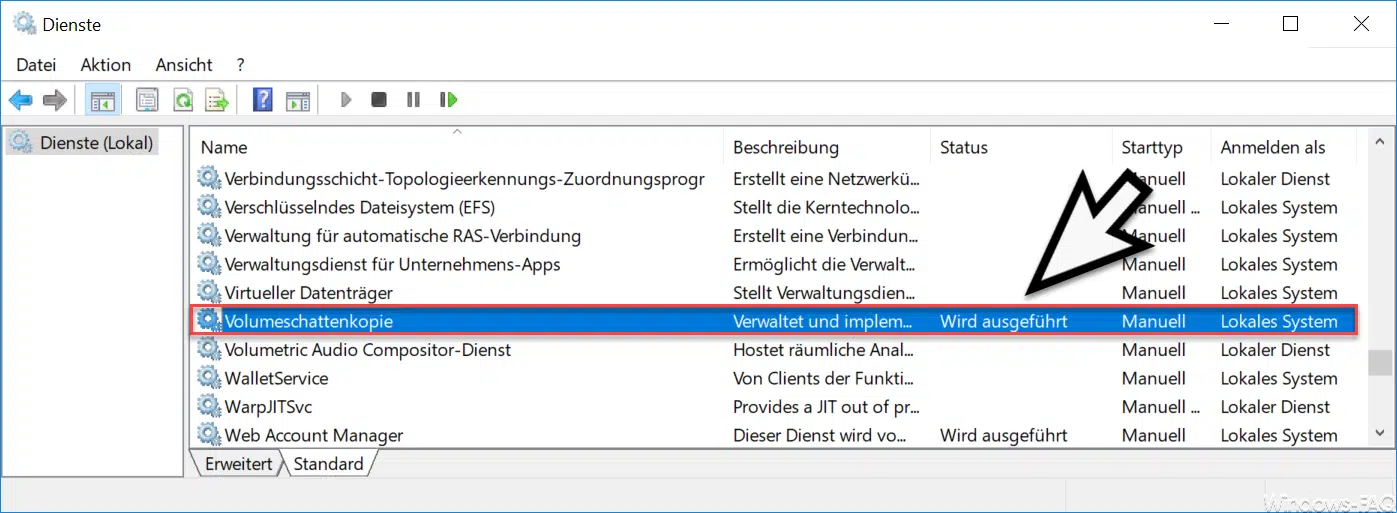Sort by the Starttyp column header
Viewport: 1397px width, 513px height.
coord(1152,147)
